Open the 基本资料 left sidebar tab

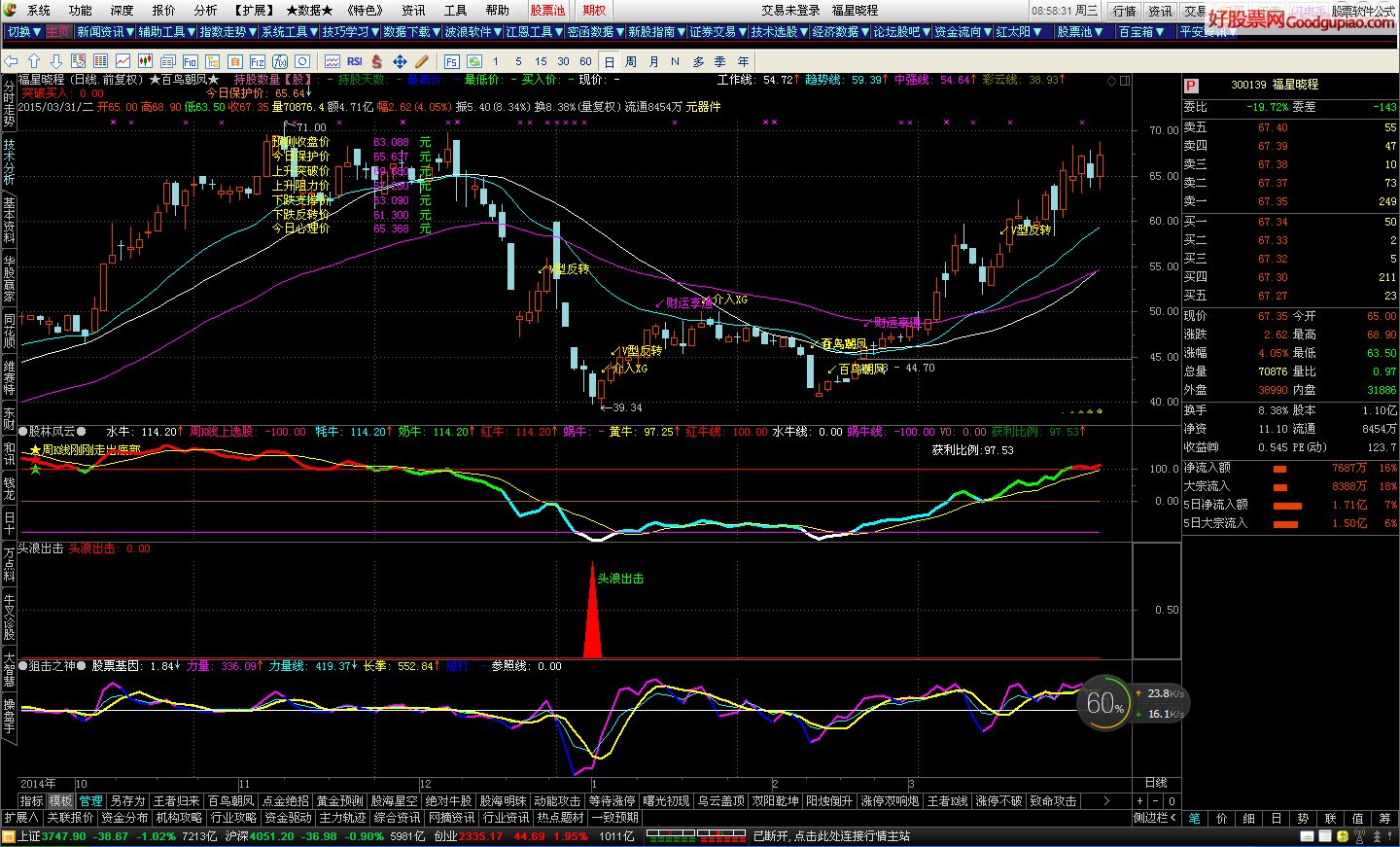9,220
